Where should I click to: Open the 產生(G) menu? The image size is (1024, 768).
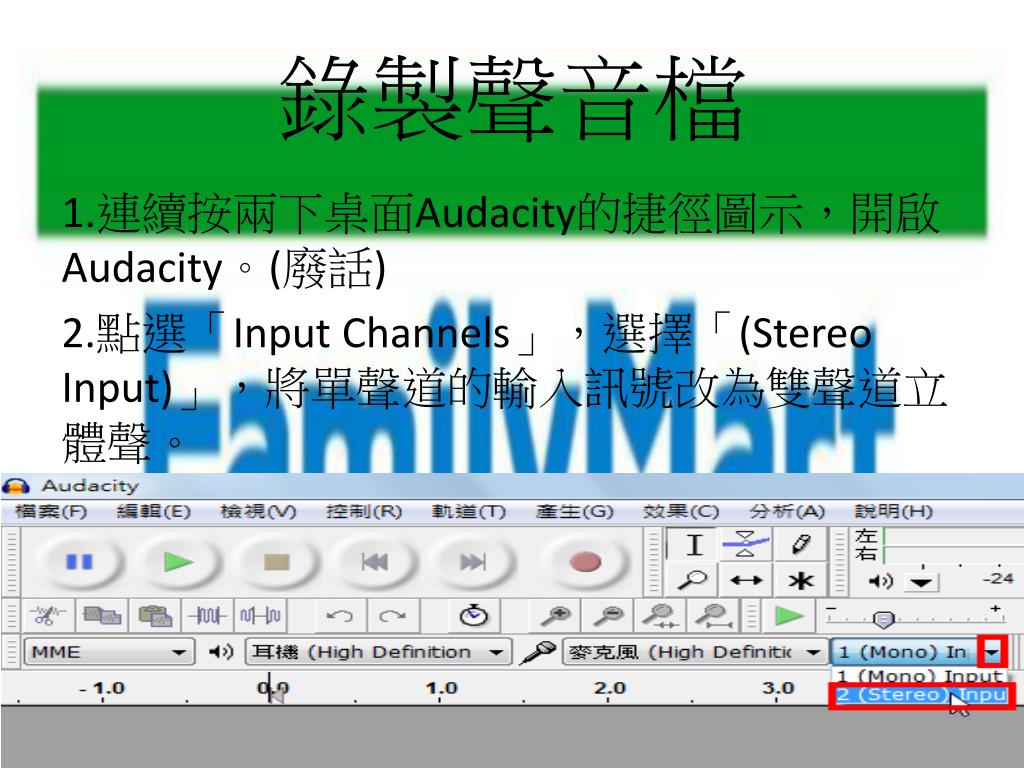575,511
